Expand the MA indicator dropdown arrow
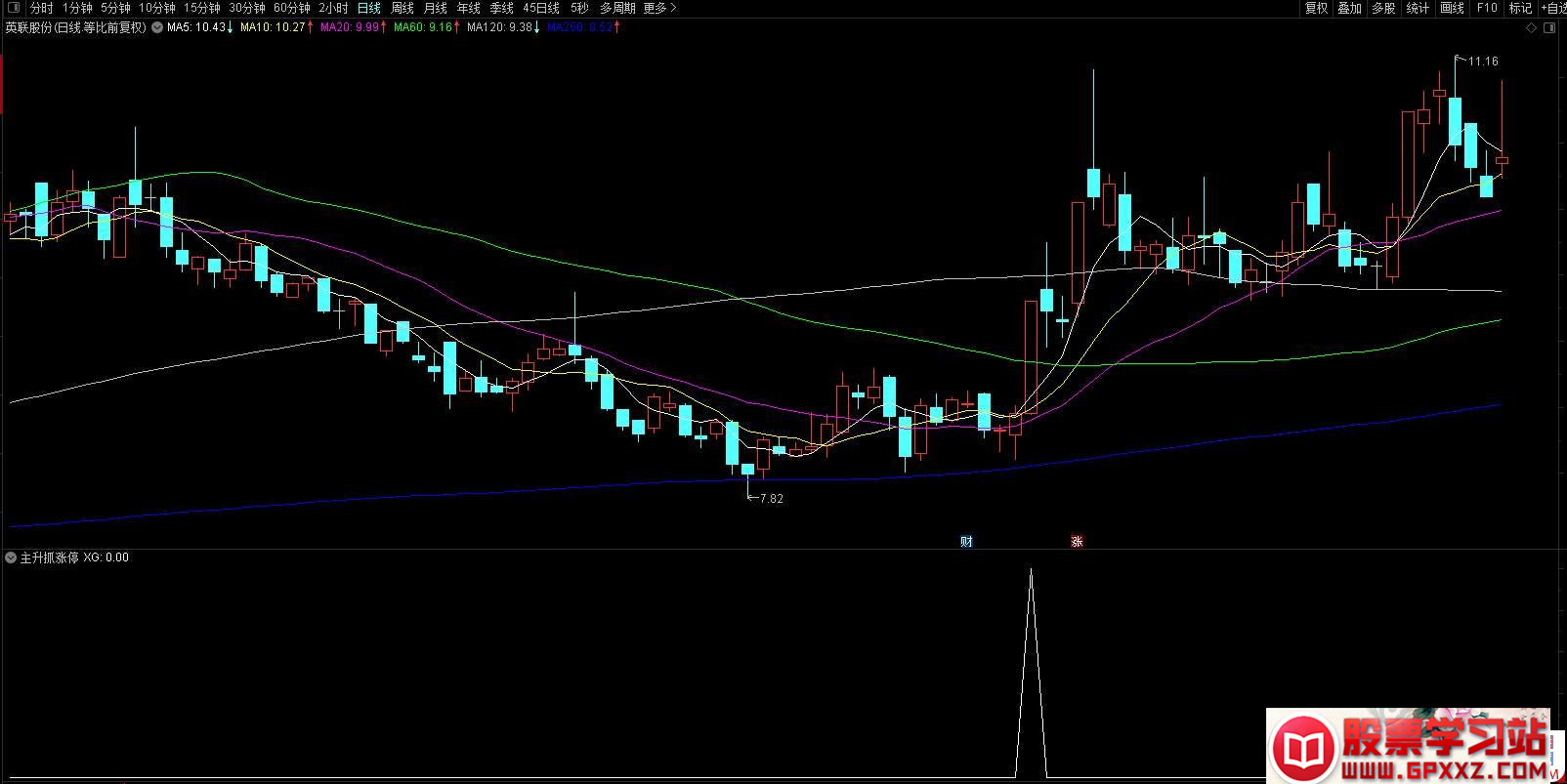Image resolution: width=1567 pixels, height=784 pixels. [157, 27]
